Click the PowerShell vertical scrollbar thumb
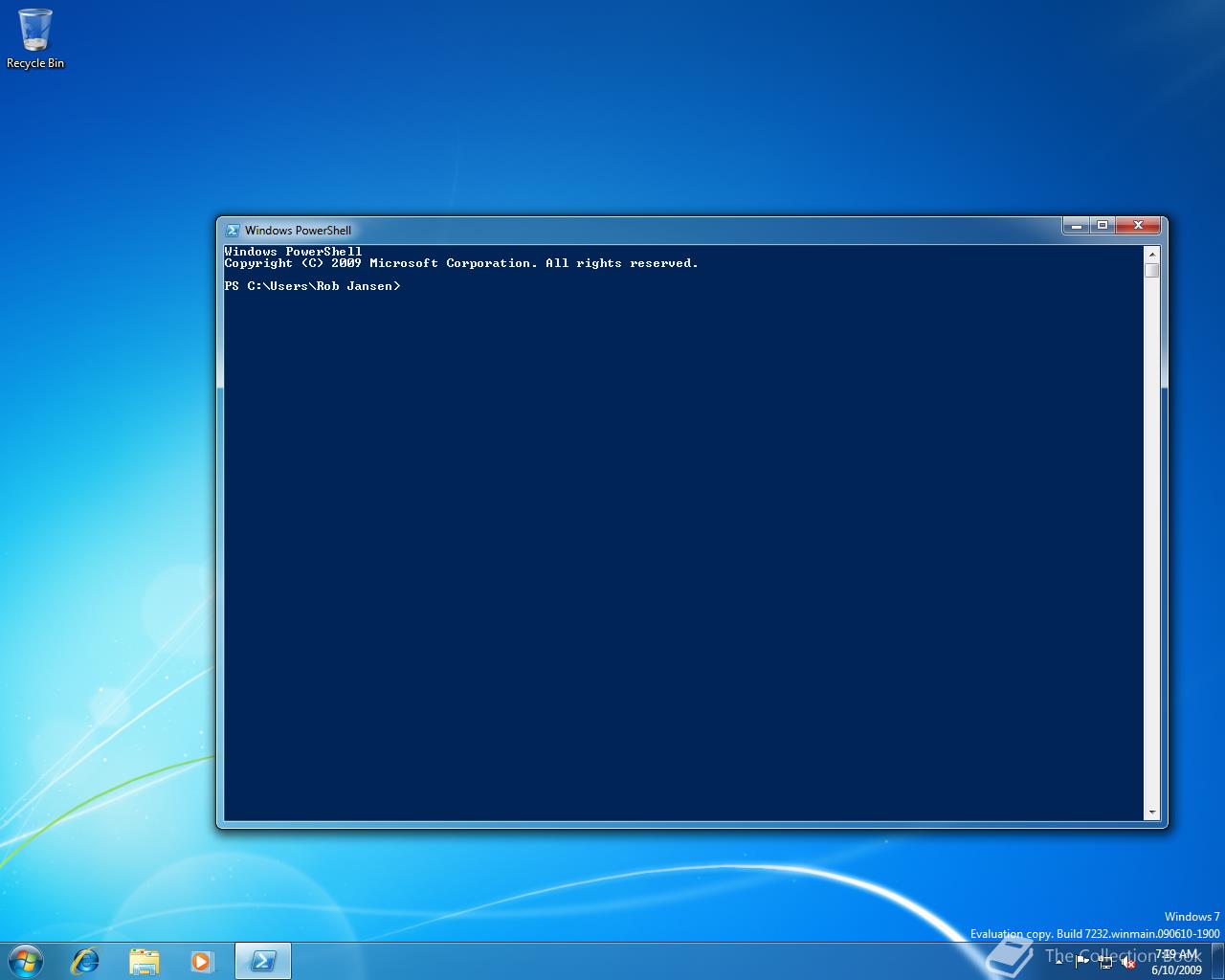Viewport: 1225px width, 980px height. (1151, 270)
